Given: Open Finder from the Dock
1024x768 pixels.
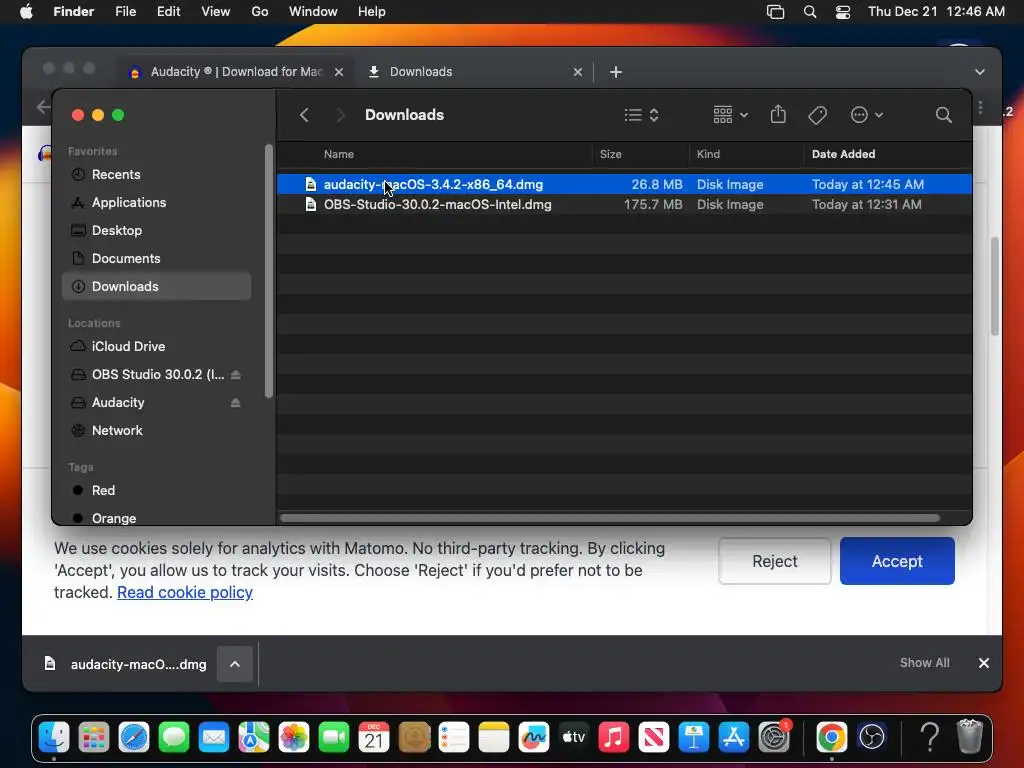Looking at the screenshot, I should [x=54, y=738].
